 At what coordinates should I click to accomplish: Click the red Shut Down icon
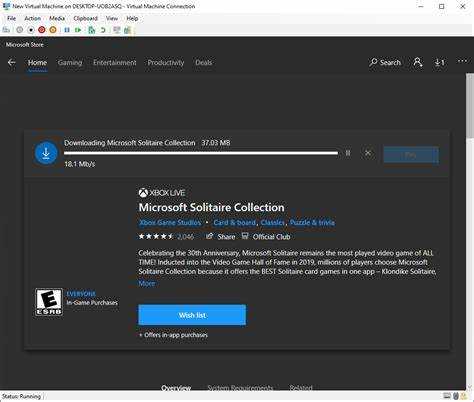(42, 30)
